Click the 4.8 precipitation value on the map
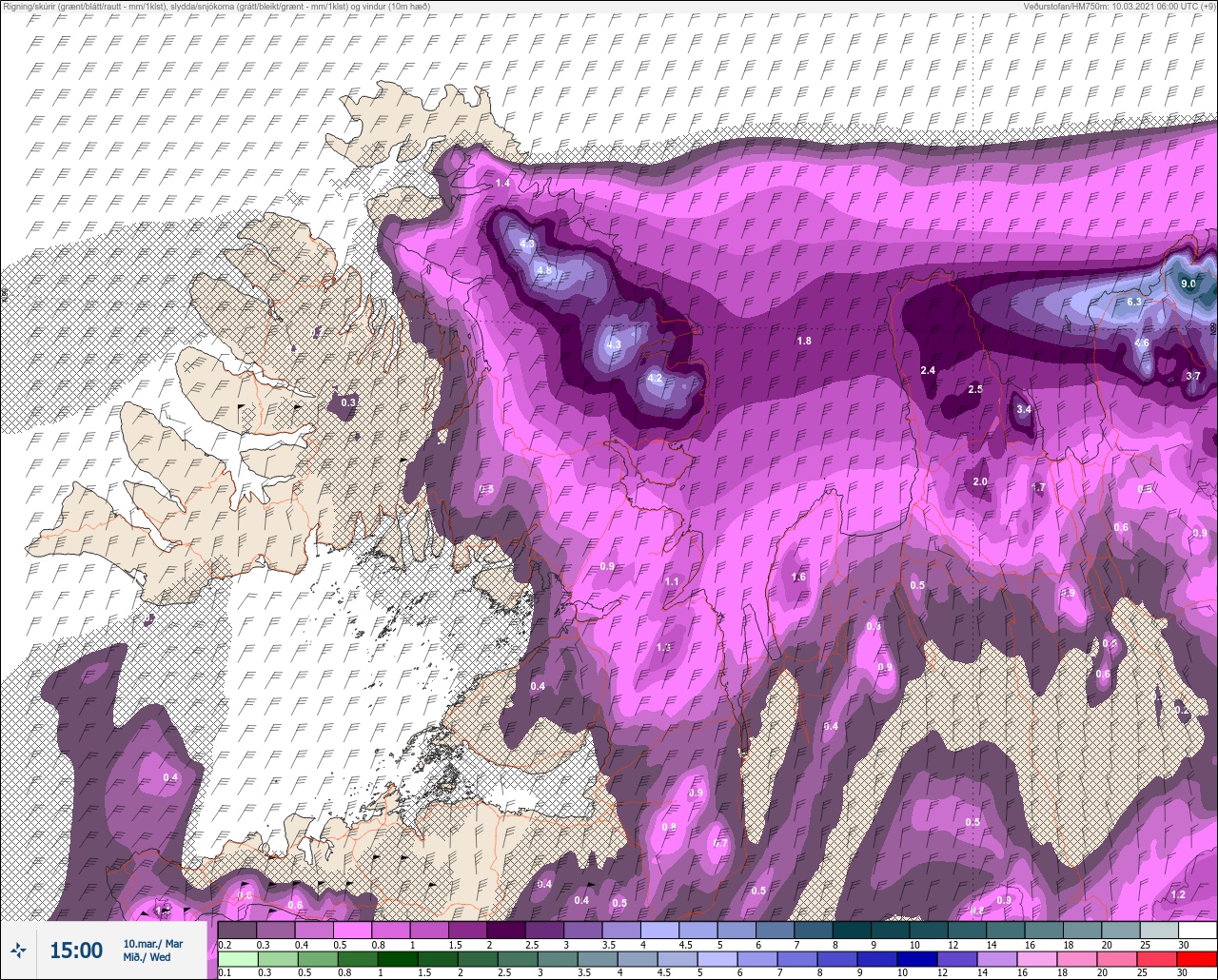The width and height of the screenshot is (1218, 980). click(544, 270)
